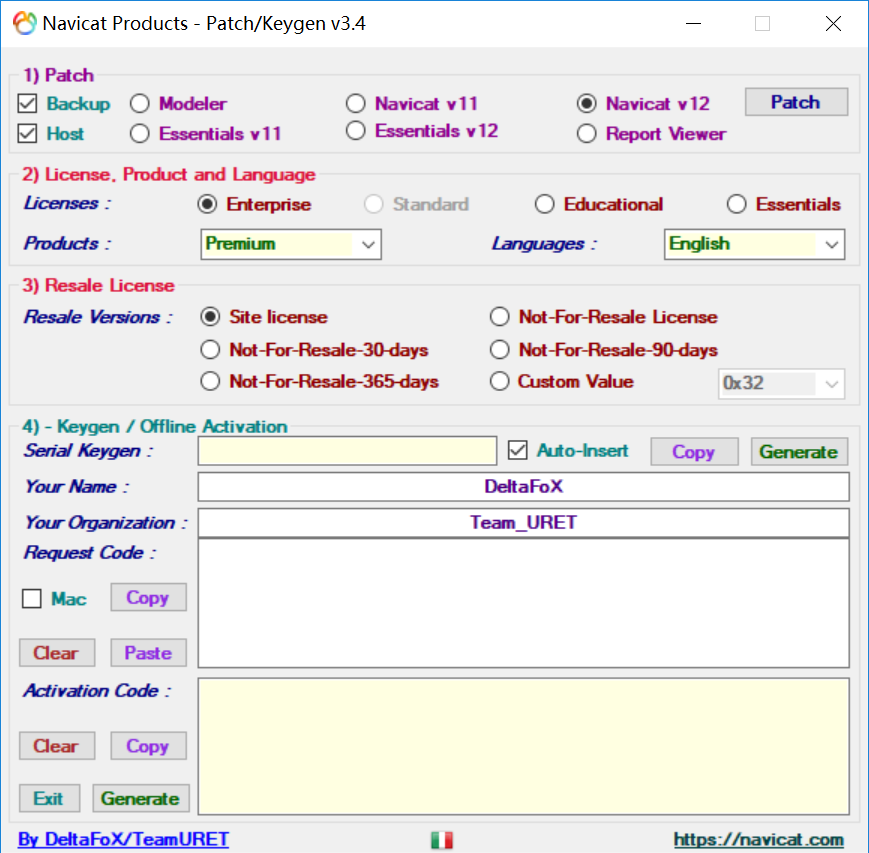Image resolution: width=869 pixels, height=853 pixels.
Task: Click Generate next to Serial Keygen
Action: 798,451
